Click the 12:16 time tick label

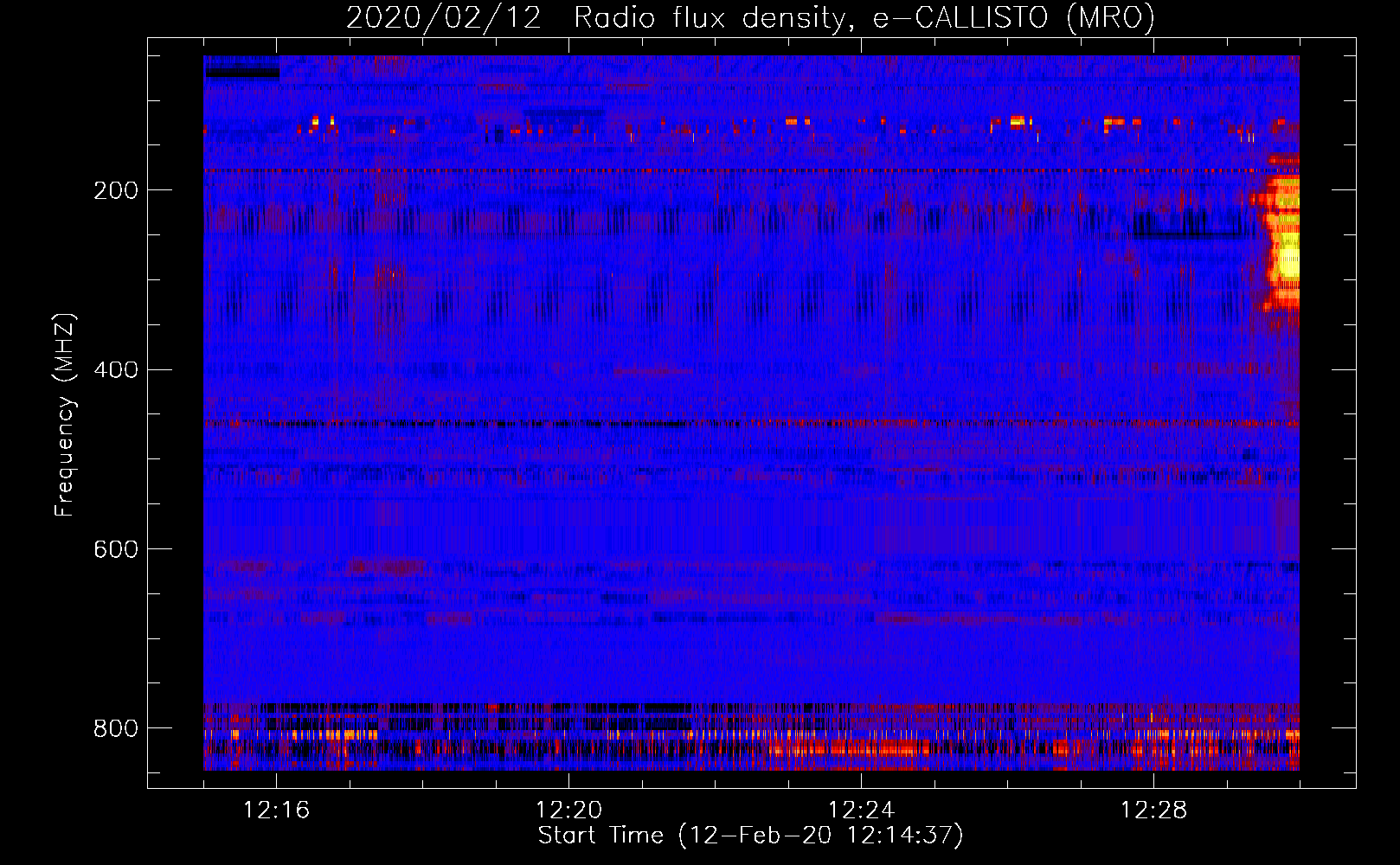click(276, 811)
